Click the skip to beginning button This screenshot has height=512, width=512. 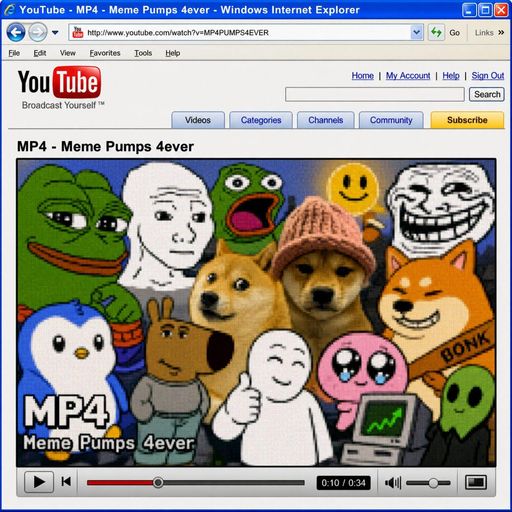(66, 482)
